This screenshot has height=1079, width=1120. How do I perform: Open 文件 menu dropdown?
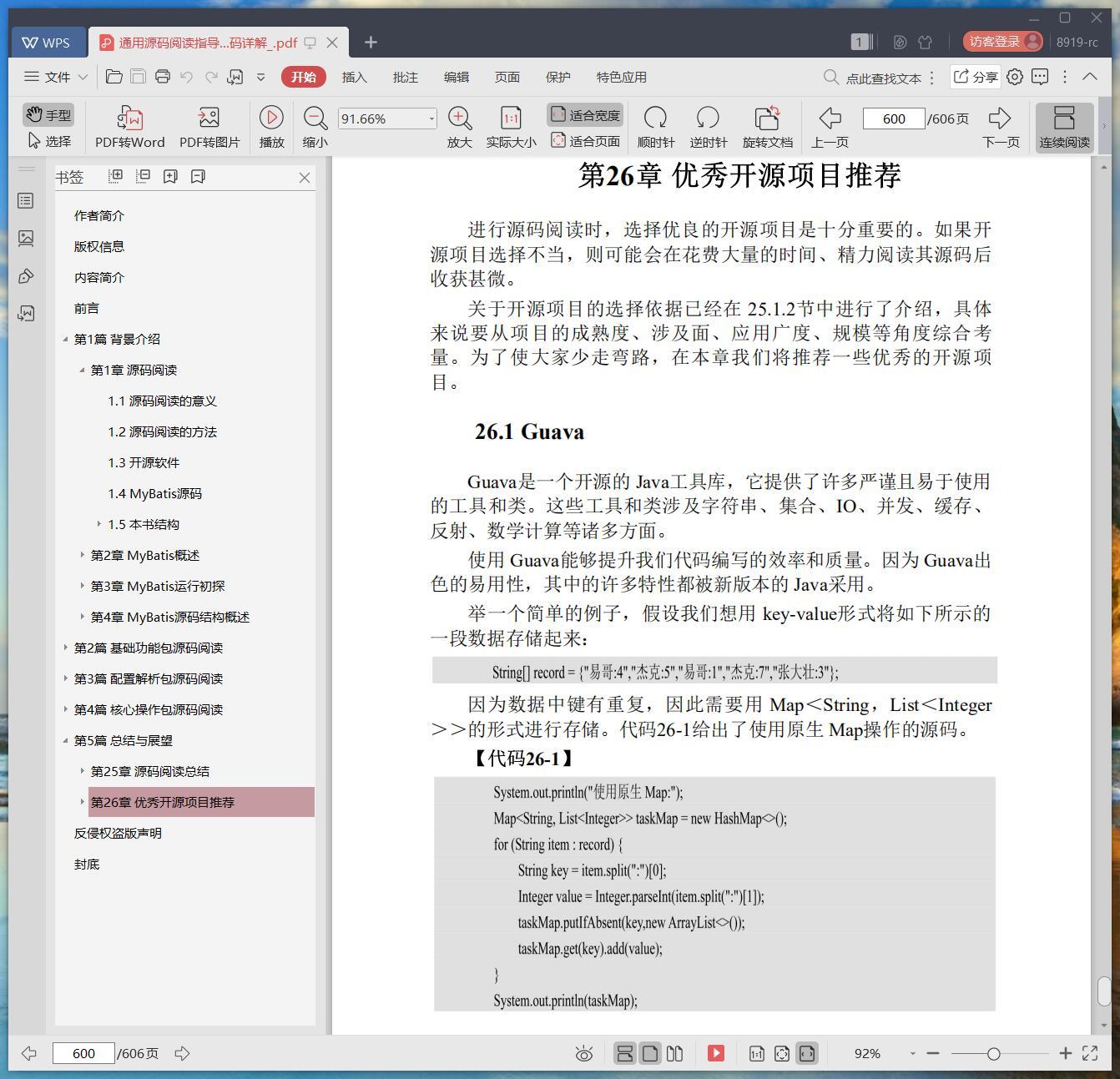(56, 77)
